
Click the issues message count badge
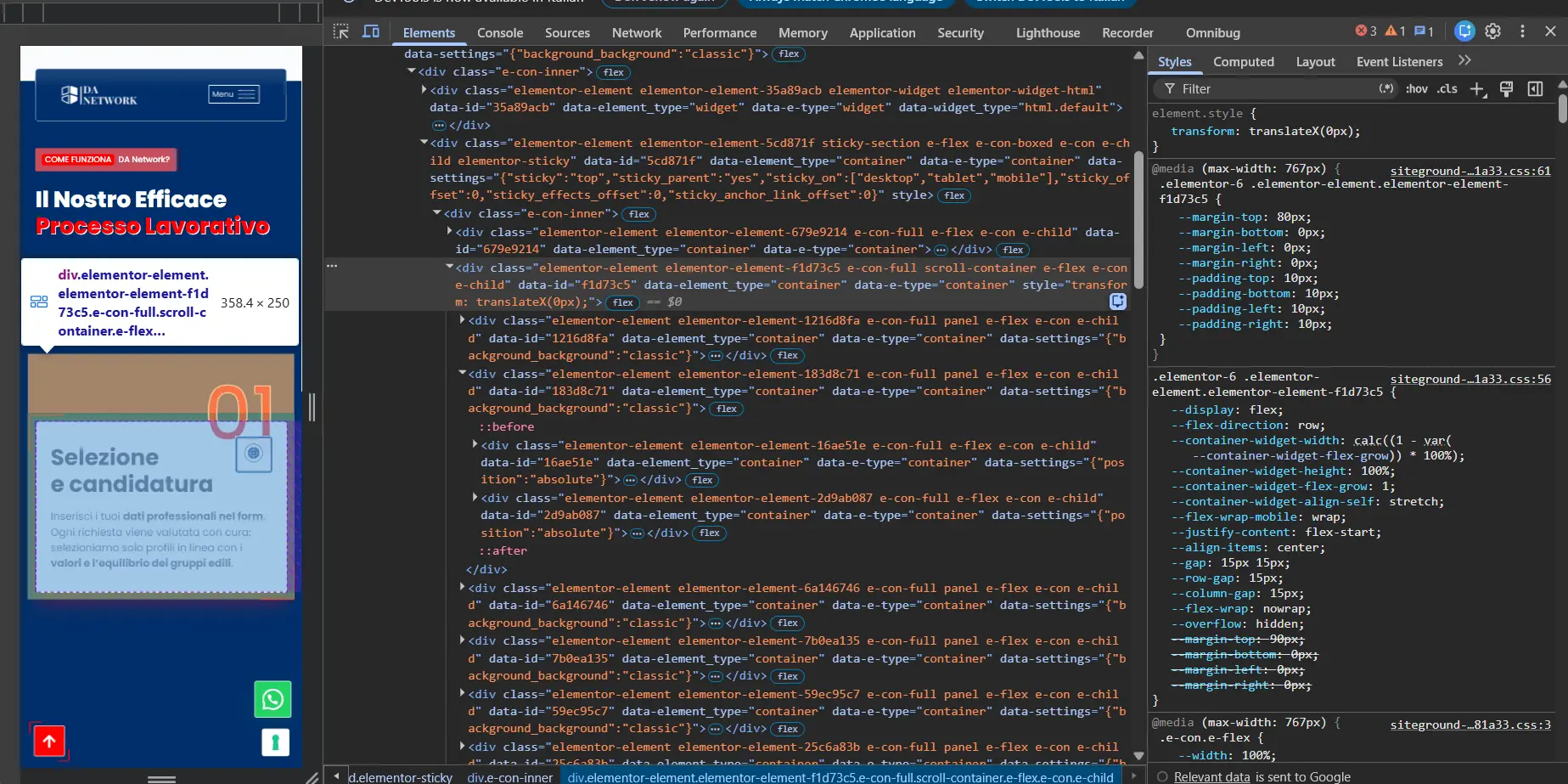[x=1425, y=31]
